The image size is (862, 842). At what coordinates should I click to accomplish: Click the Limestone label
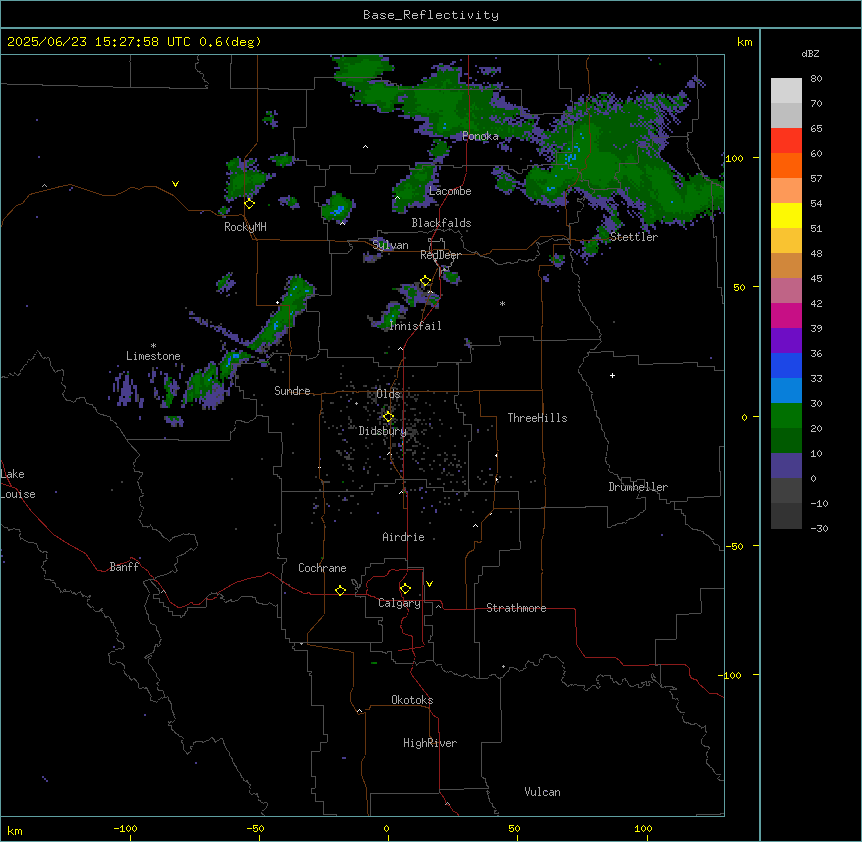click(x=153, y=356)
